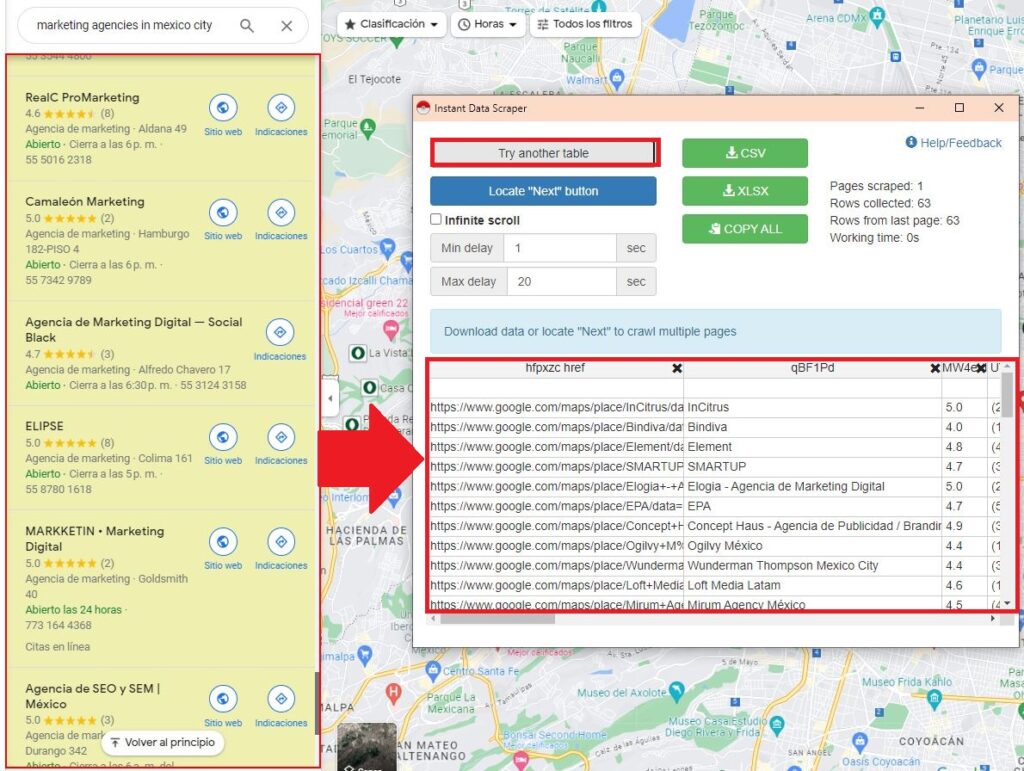
Task: Click the Min delay input field
Action: point(562,248)
